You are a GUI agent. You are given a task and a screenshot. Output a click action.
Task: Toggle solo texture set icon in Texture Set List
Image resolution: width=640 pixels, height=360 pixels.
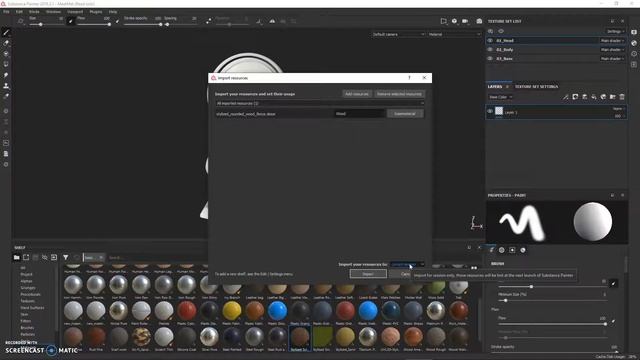click(x=491, y=31)
